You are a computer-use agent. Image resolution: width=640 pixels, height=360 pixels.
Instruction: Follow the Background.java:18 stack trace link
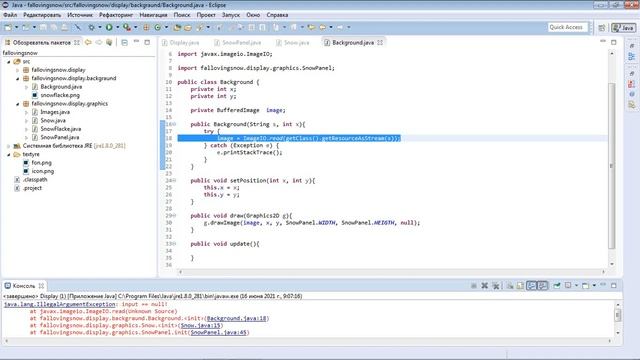click(x=237, y=318)
